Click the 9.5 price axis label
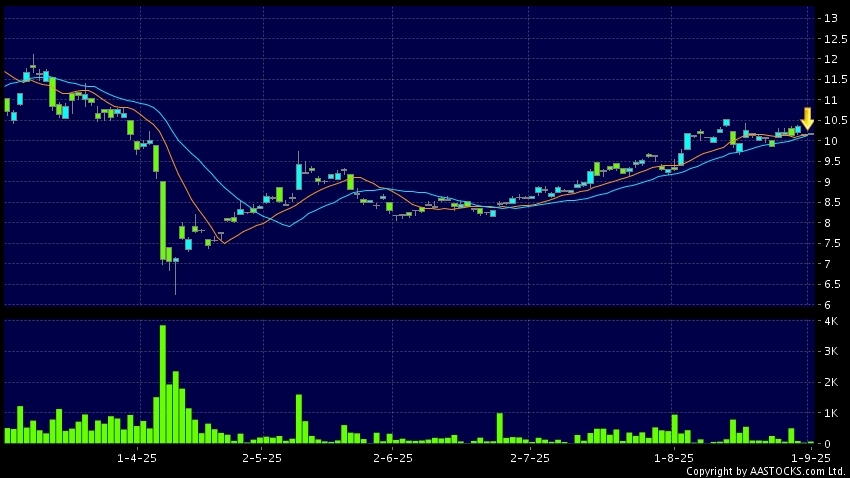This screenshot has width=850, height=478. pyautogui.click(x=833, y=162)
